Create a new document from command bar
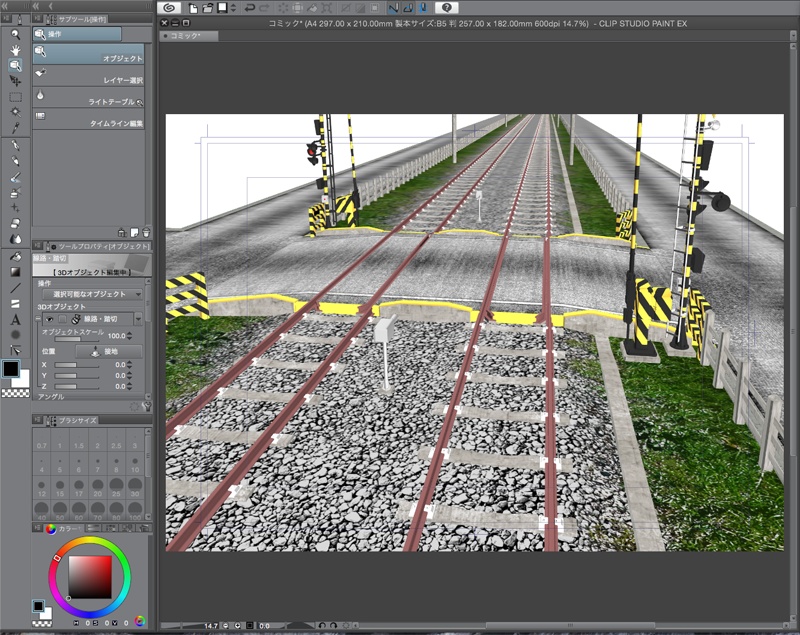 point(193,8)
